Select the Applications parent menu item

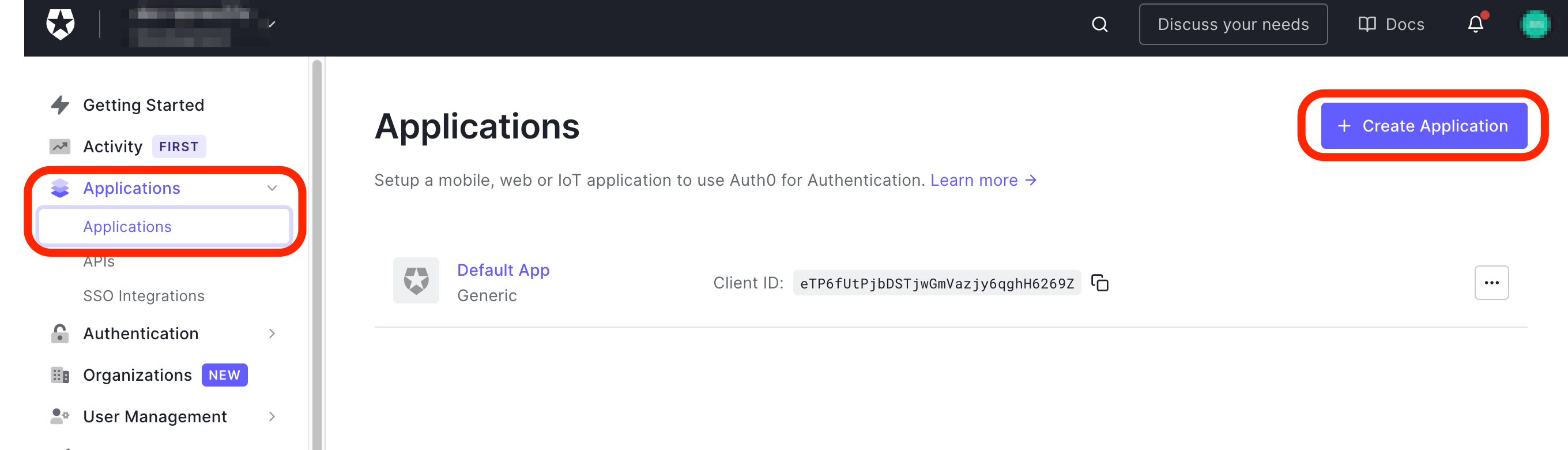pos(131,188)
